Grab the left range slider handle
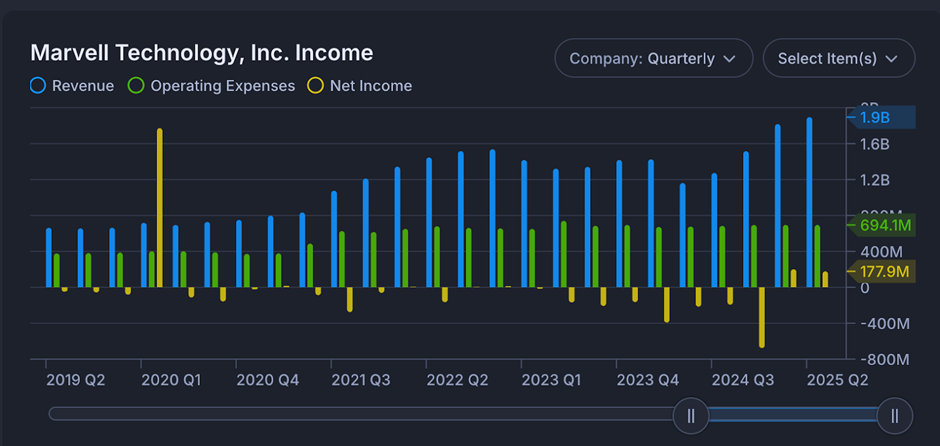 (x=691, y=415)
